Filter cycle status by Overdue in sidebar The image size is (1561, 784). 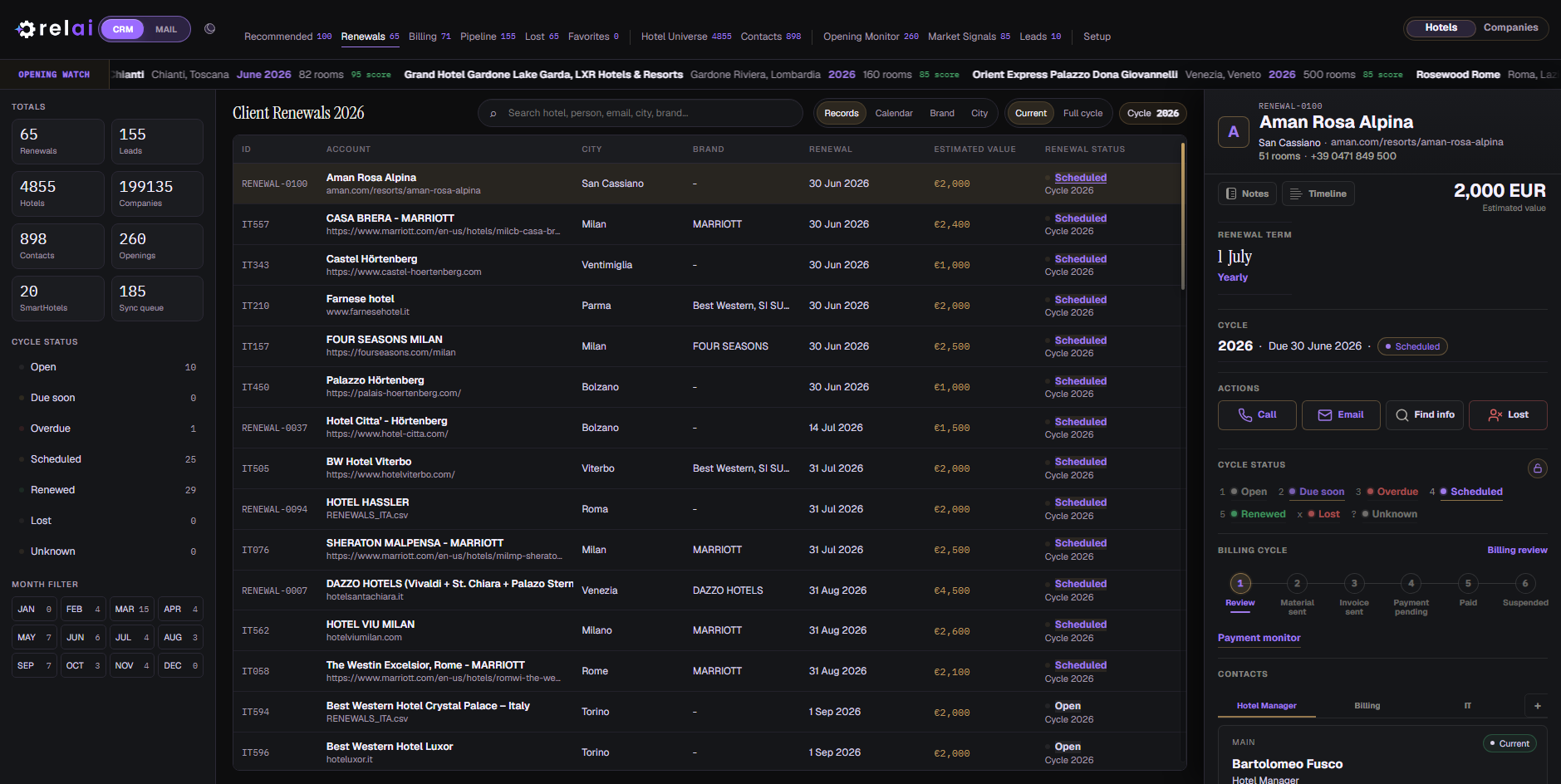coord(107,429)
